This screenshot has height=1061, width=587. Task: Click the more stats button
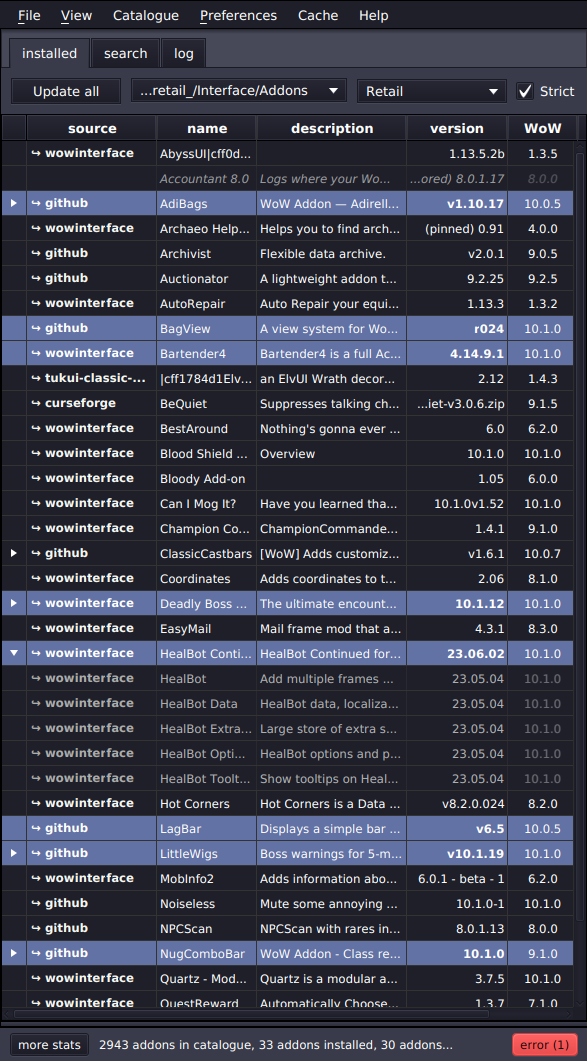49,1045
